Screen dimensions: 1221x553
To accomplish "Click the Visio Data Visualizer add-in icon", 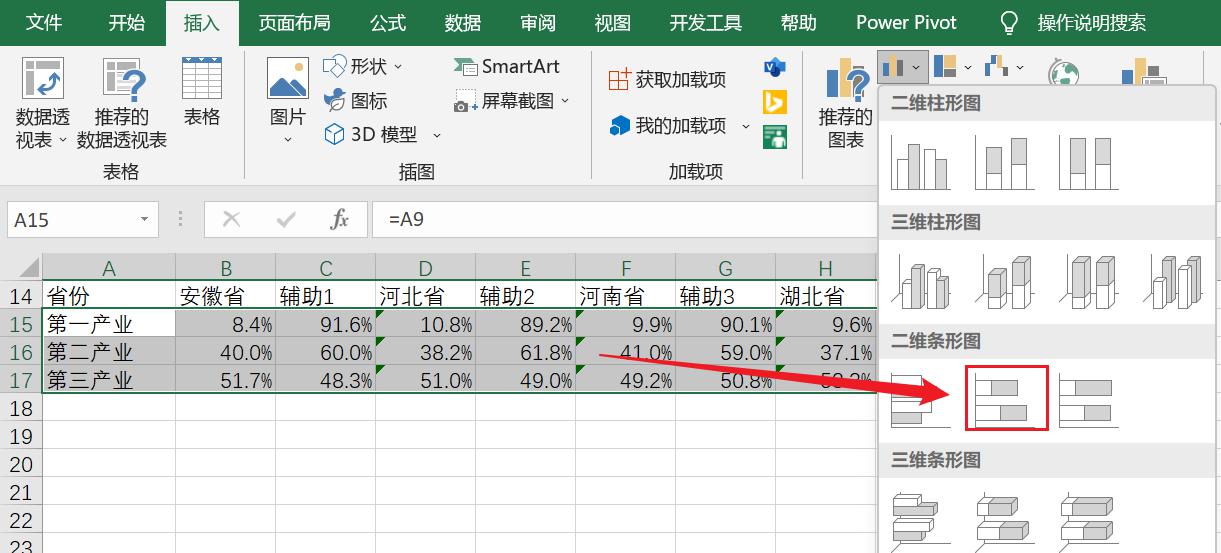I will pyautogui.click(x=775, y=68).
